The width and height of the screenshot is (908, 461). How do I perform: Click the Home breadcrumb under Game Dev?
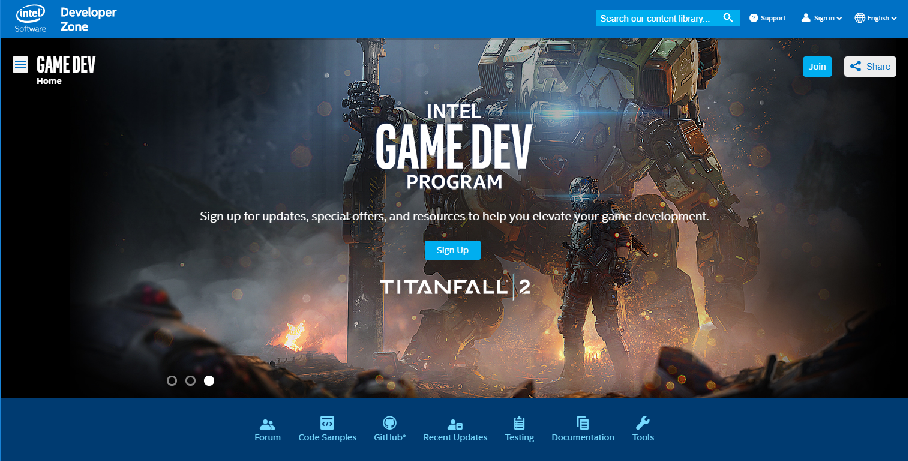coord(49,81)
